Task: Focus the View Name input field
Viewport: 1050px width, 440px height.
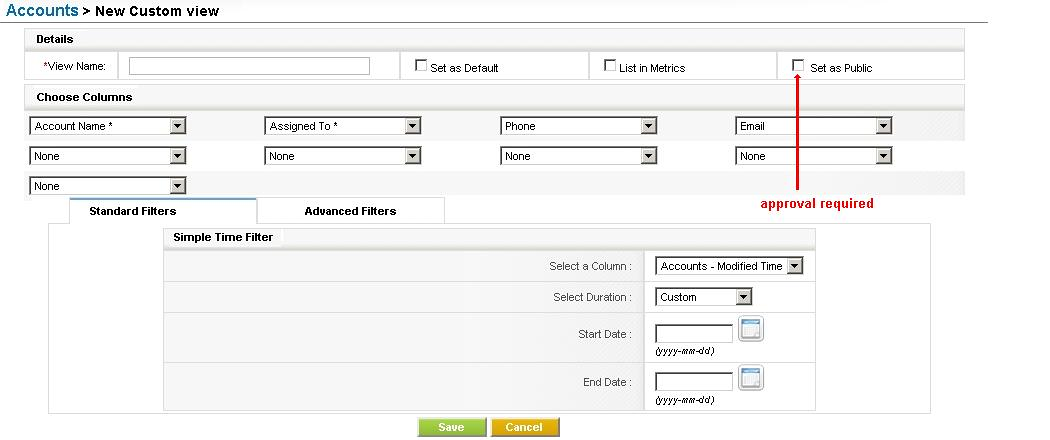Action: pyautogui.click(x=249, y=66)
